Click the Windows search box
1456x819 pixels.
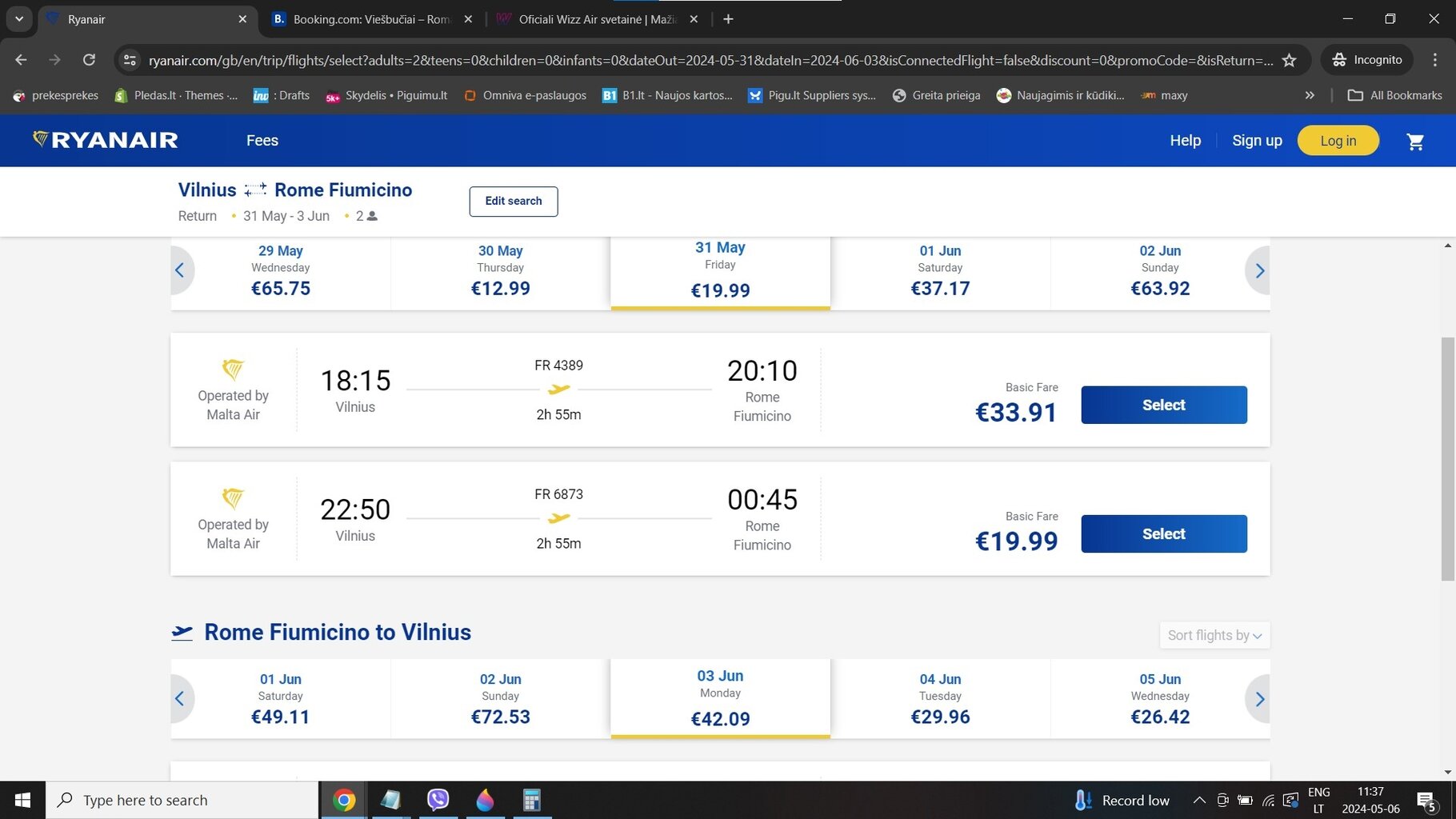182,800
